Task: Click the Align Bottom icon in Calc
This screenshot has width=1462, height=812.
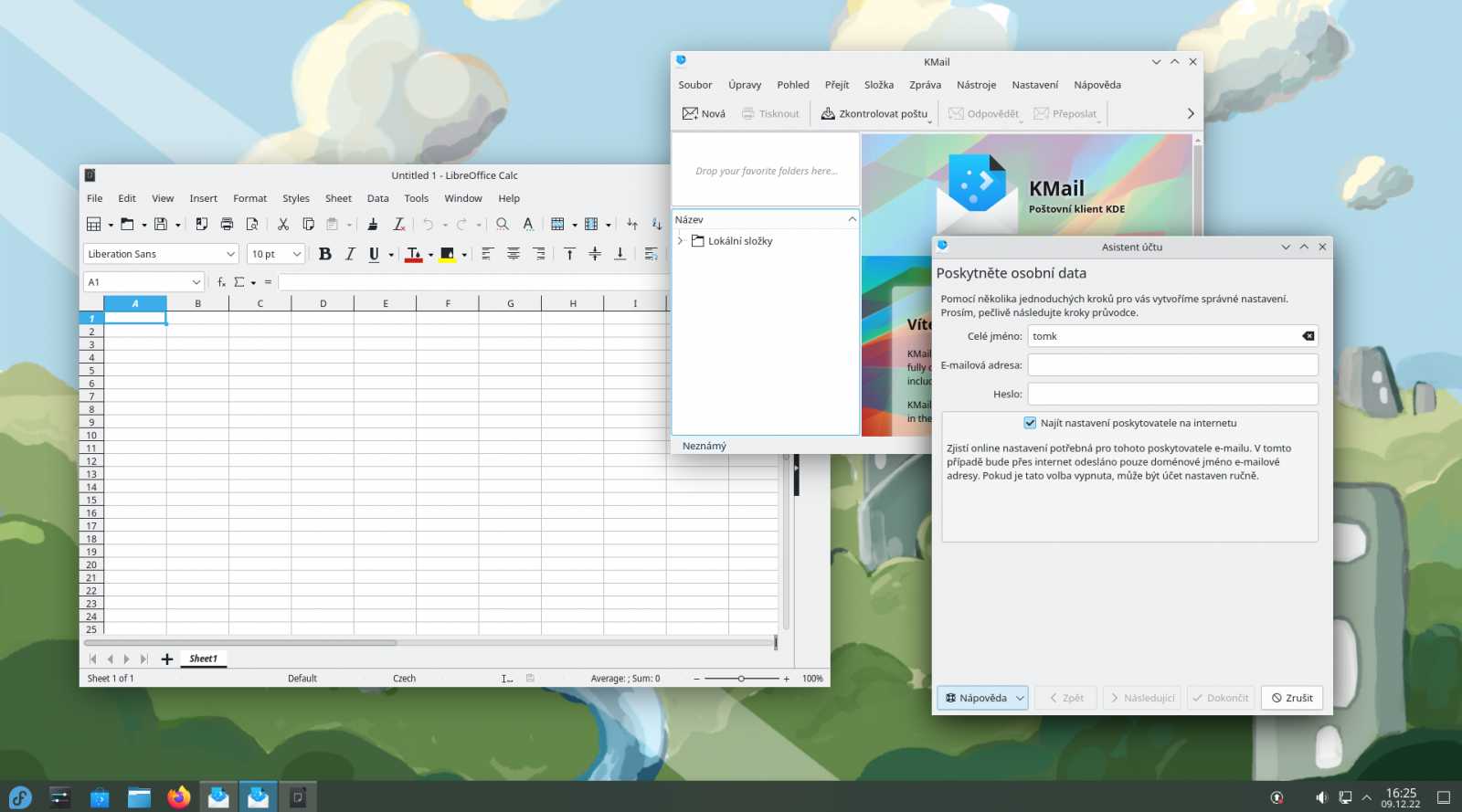Action: coord(620,254)
